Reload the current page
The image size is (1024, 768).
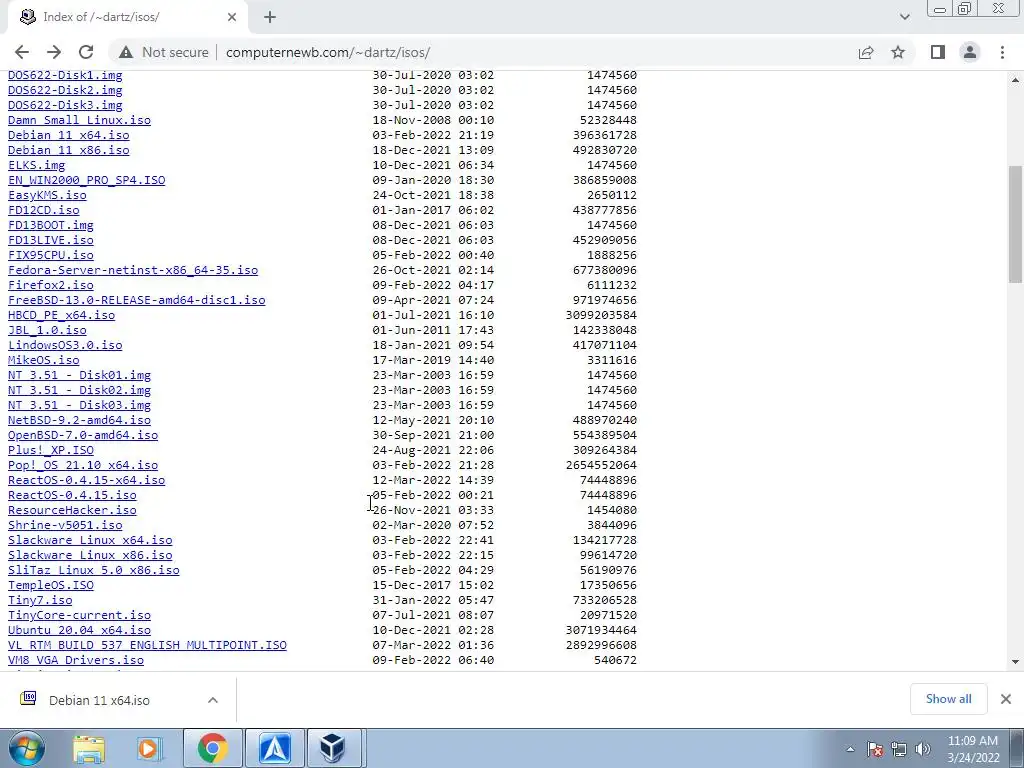86,52
